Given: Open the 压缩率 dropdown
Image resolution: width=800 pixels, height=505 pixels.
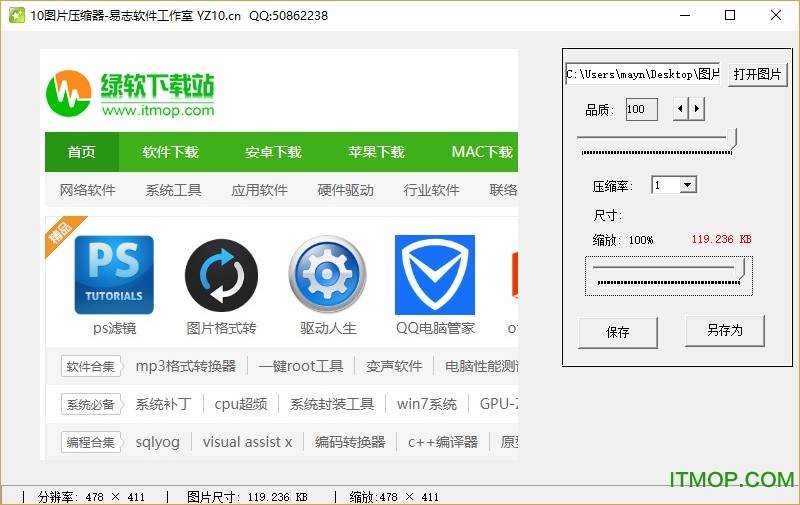Looking at the screenshot, I should [x=688, y=185].
